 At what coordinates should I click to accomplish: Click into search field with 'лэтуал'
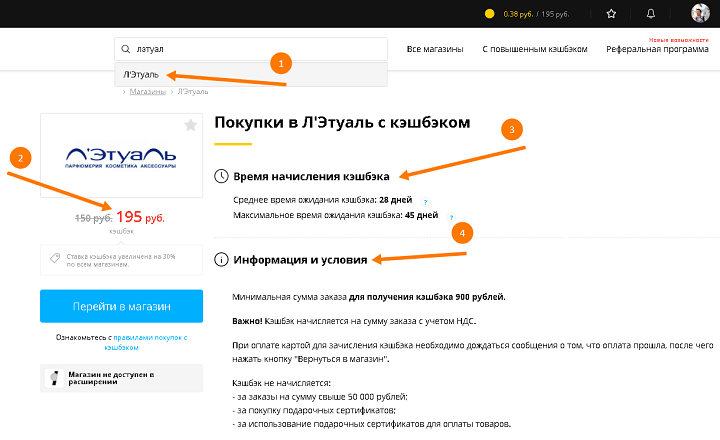pyautogui.click(x=251, y=49)
